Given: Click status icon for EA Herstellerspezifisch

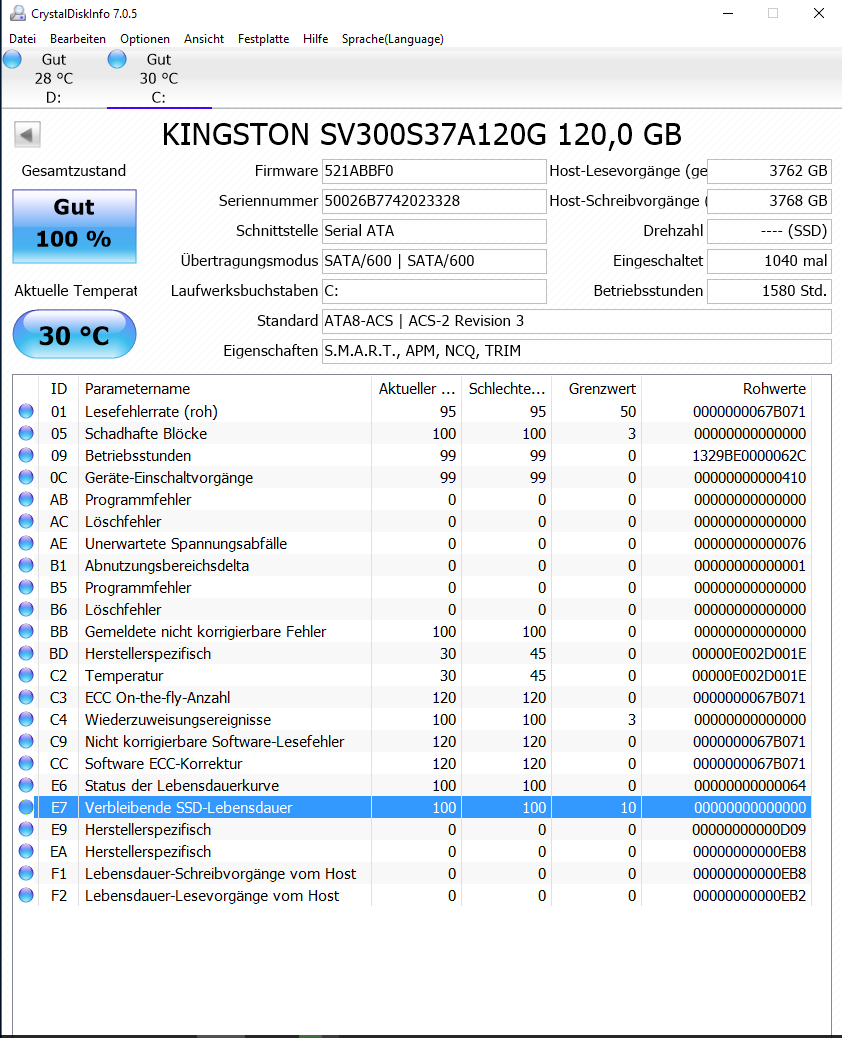Looking at the screenshot, I should pyautogui.click(x=26, y=851).
